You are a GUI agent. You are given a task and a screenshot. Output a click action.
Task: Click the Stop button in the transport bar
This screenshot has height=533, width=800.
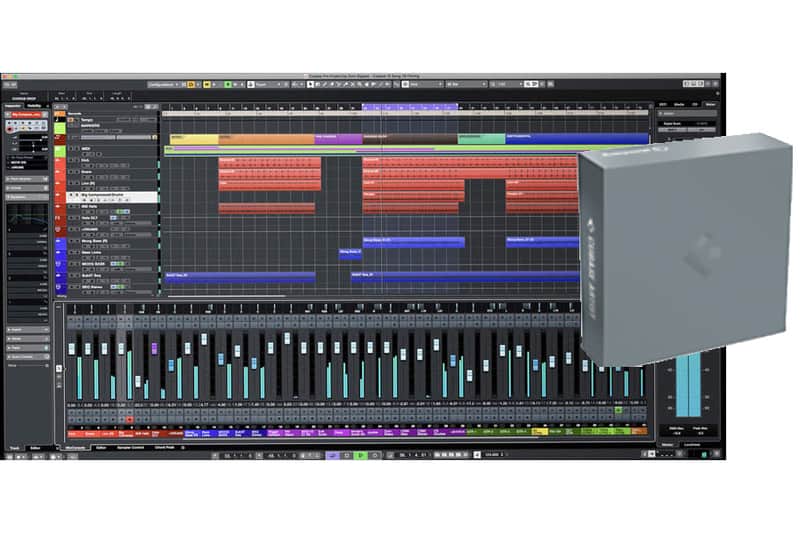point(347,455)
